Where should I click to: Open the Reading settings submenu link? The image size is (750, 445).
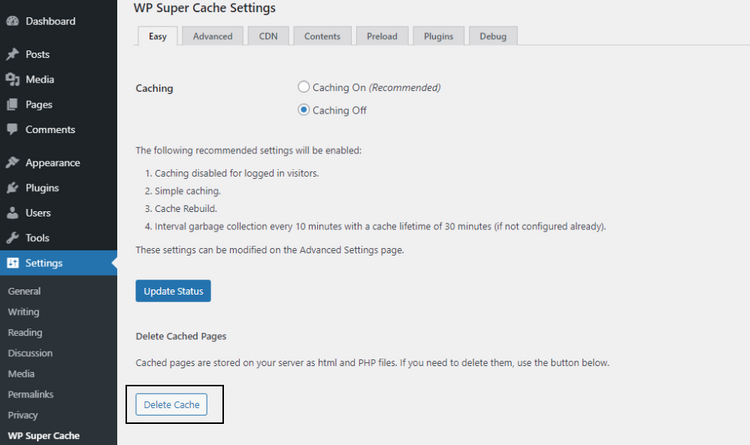(25, 333)
